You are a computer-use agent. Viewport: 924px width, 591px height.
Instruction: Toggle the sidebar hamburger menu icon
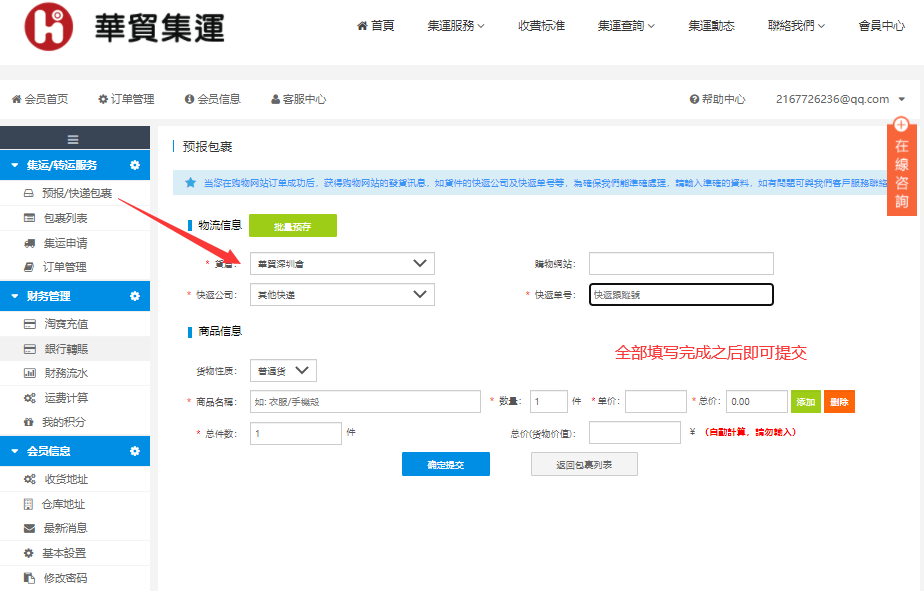[73, 139]
